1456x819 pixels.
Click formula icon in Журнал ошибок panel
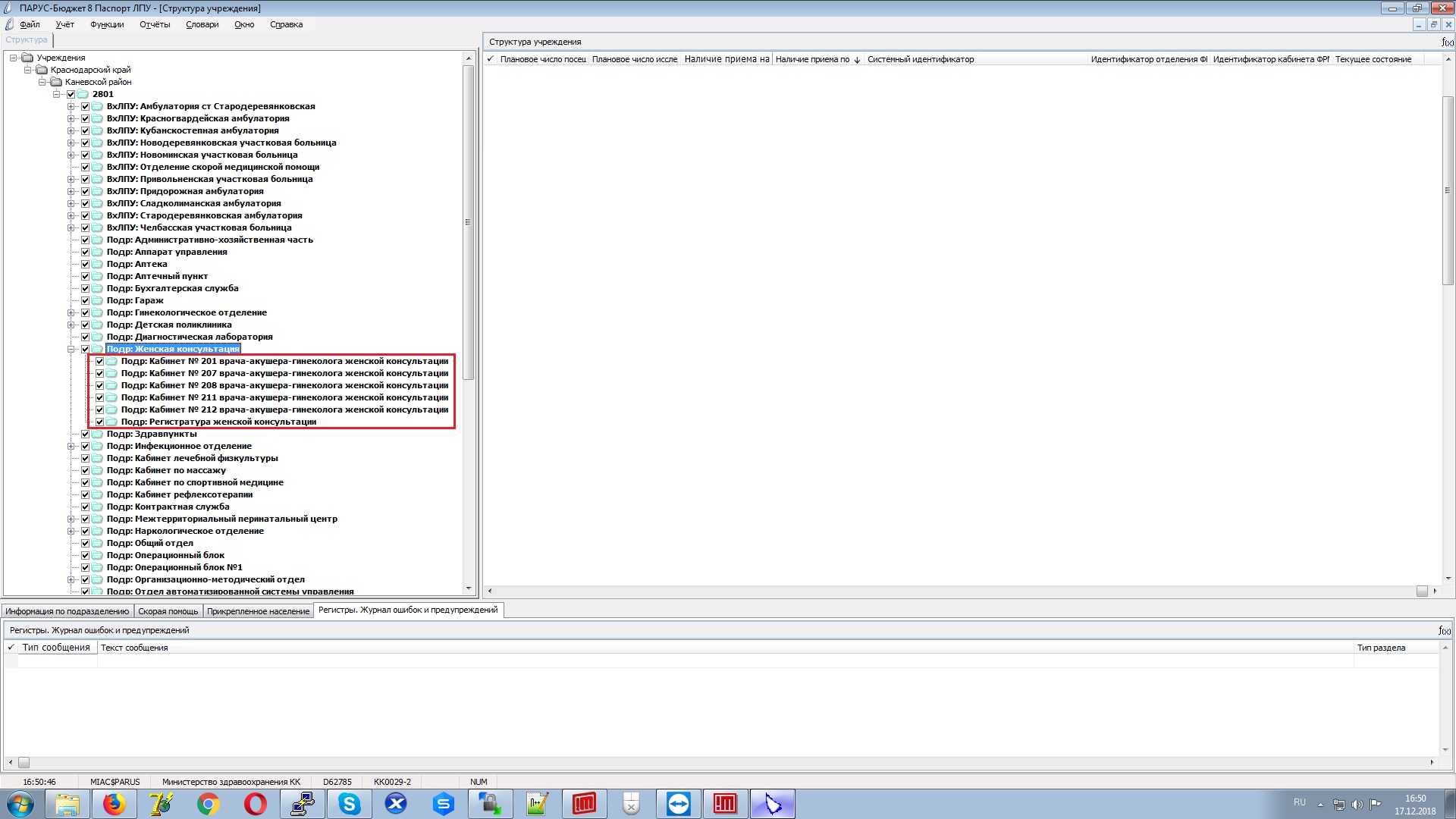(x=1444, y=630)
